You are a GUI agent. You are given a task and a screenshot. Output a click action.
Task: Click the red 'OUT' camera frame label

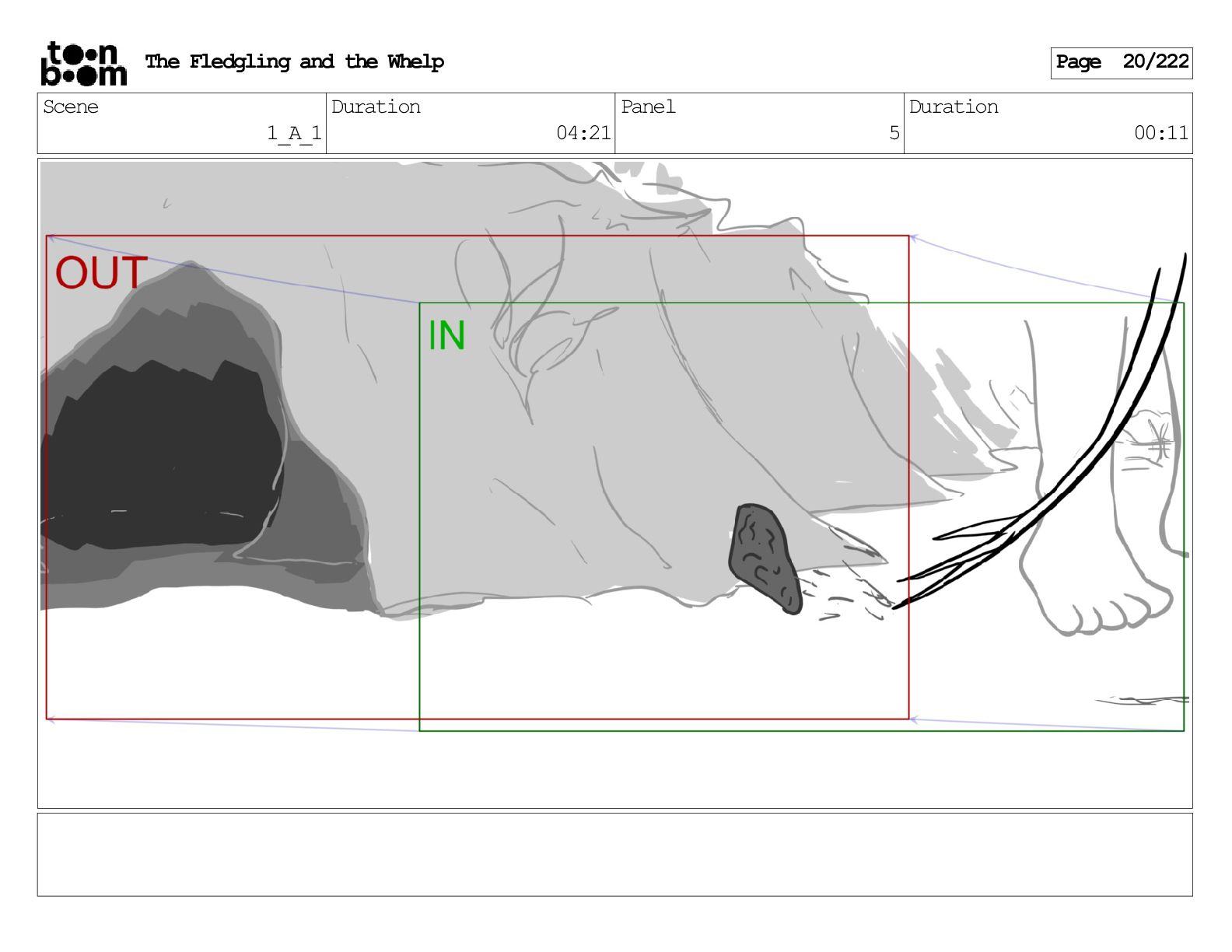coord(101,273)
